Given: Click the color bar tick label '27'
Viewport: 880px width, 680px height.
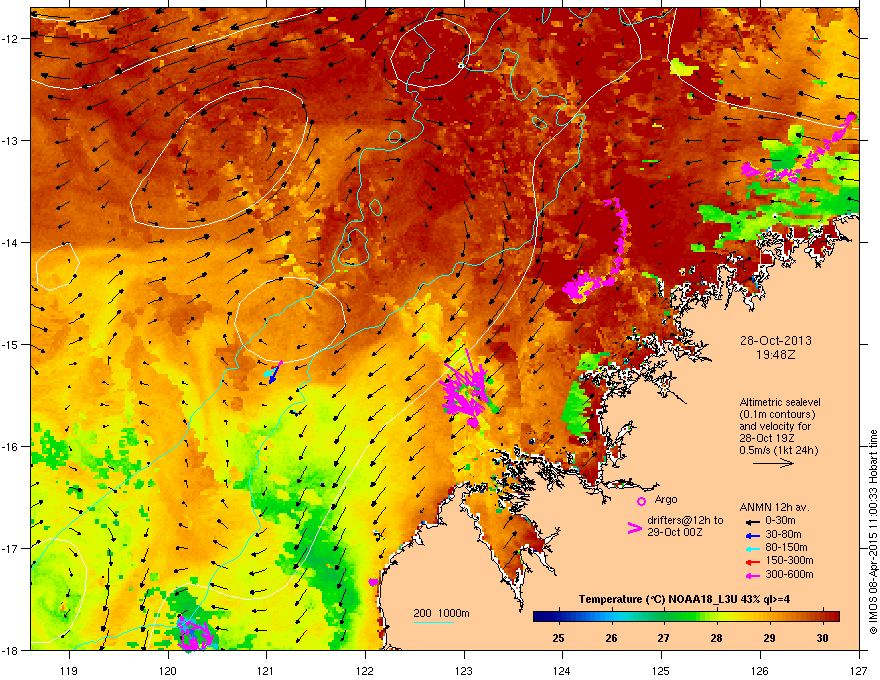Looking at the screenshot, I should (x=663, y=638).
